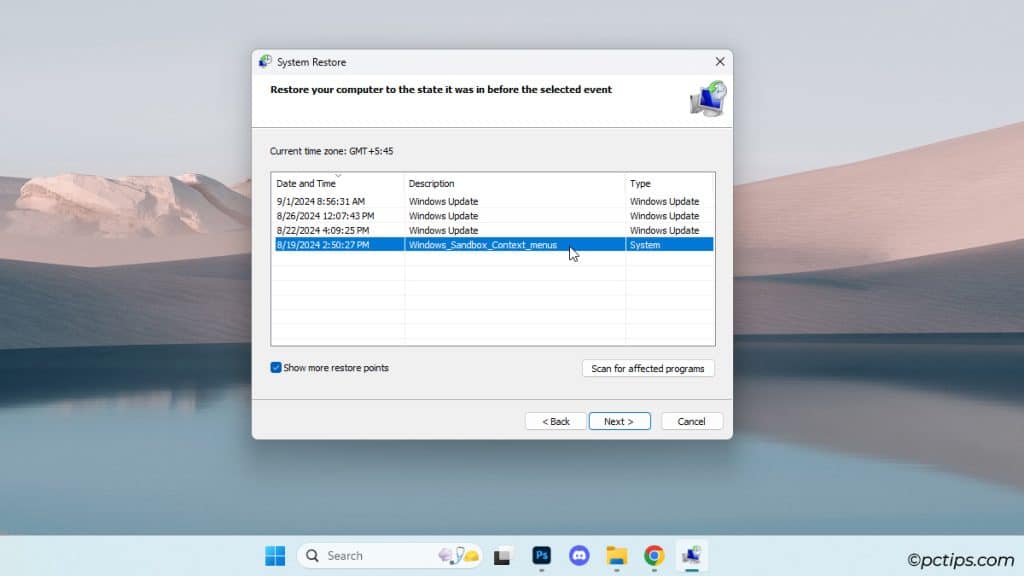Open the Windows Start menu

coord(275,556)
